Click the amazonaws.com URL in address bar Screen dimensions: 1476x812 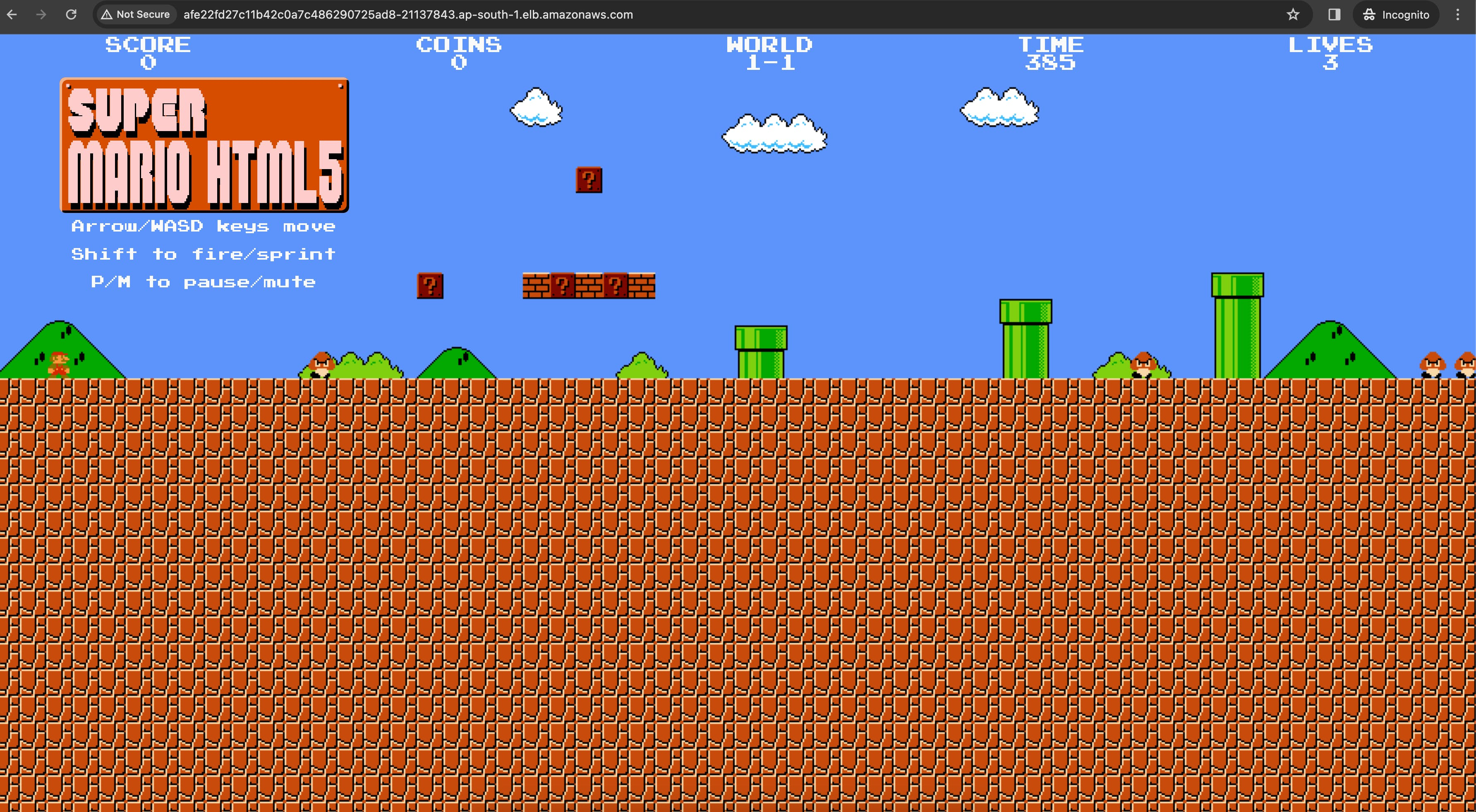[408, 14]
